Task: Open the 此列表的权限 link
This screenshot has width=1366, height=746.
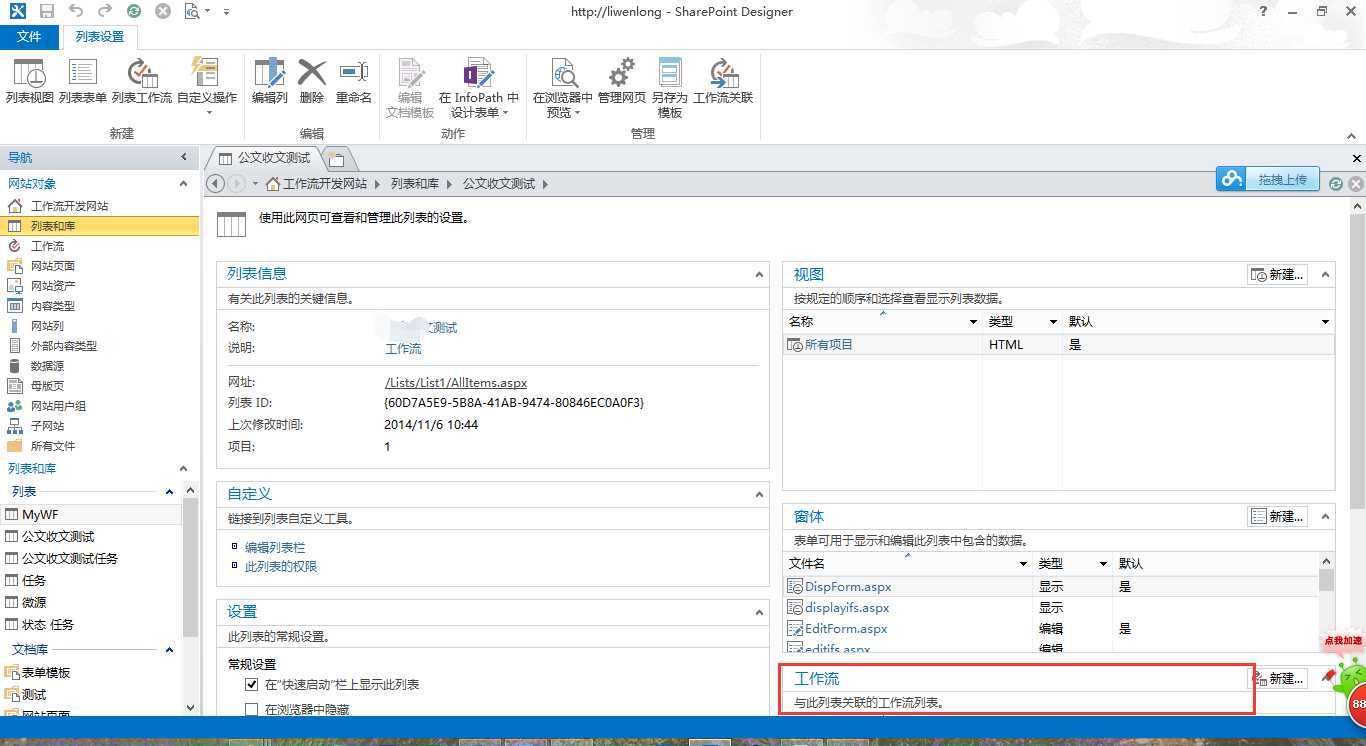Action: pyautogui.click(x=281, y=567)
